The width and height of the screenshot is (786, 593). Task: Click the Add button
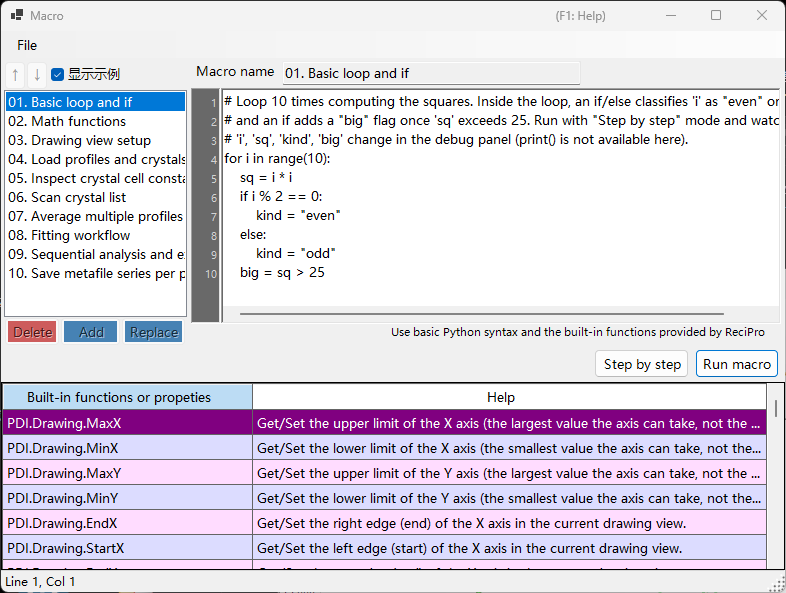pyautogui.click(x=91, y=332)
